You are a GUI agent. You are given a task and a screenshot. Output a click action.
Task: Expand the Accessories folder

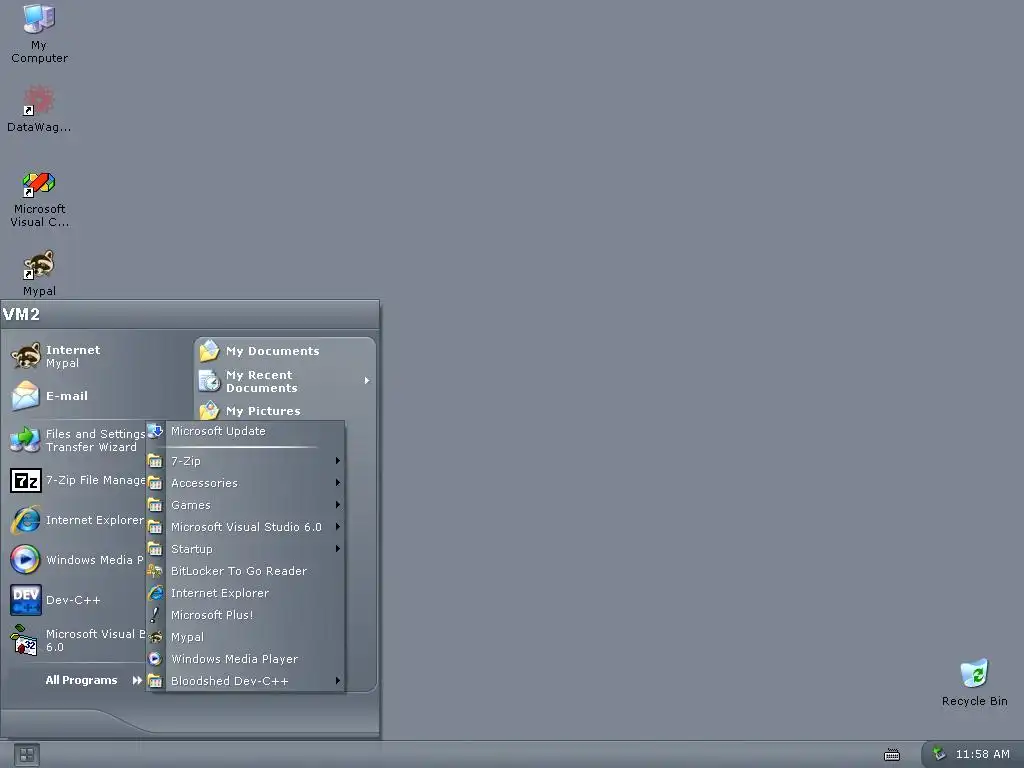click(x=246, y=483)
